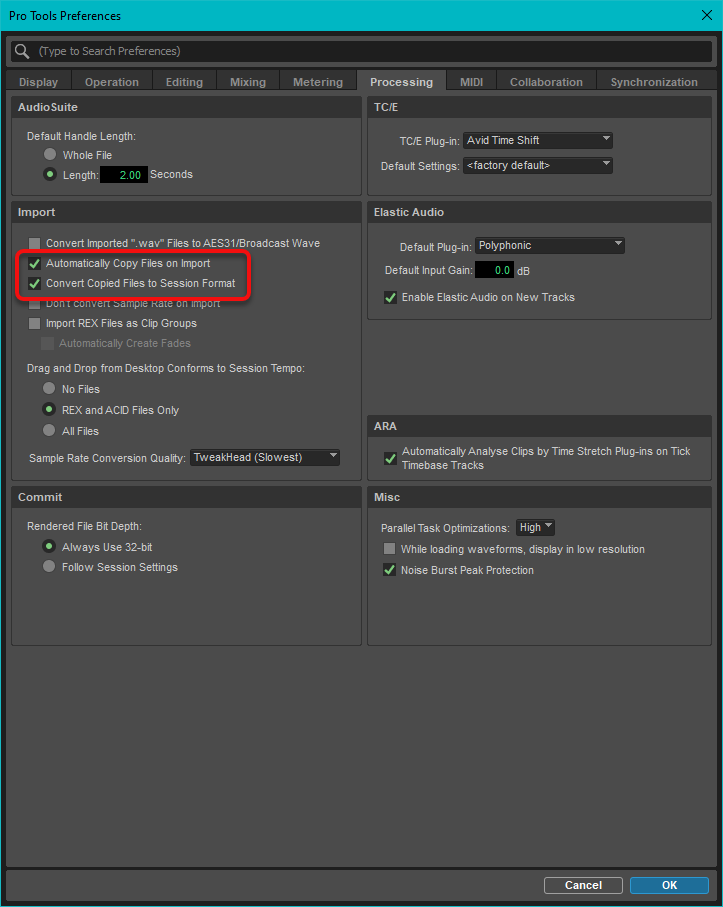Uncheck Convert Copied Files to Session Format
Image resolution: width=723 pixels, height=907 pixels.
tap(35, 284)
